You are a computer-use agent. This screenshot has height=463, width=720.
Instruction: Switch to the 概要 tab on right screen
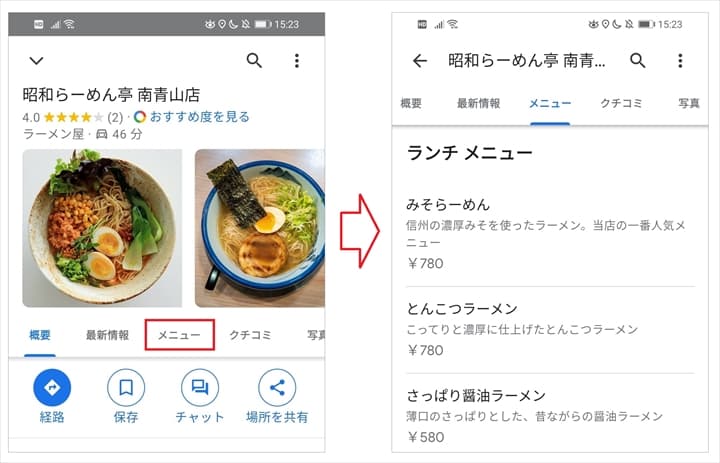pyautogui.click(x=411, y=103)
